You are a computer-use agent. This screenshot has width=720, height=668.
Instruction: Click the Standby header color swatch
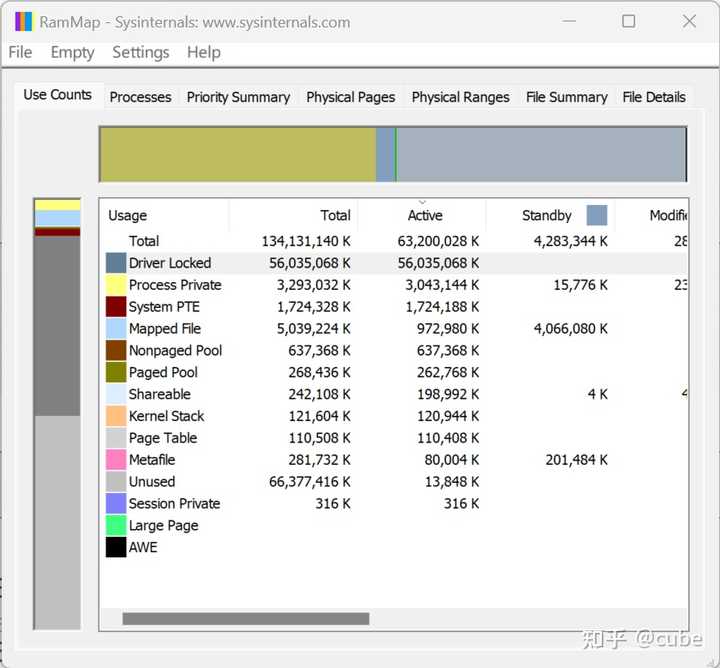596,215
